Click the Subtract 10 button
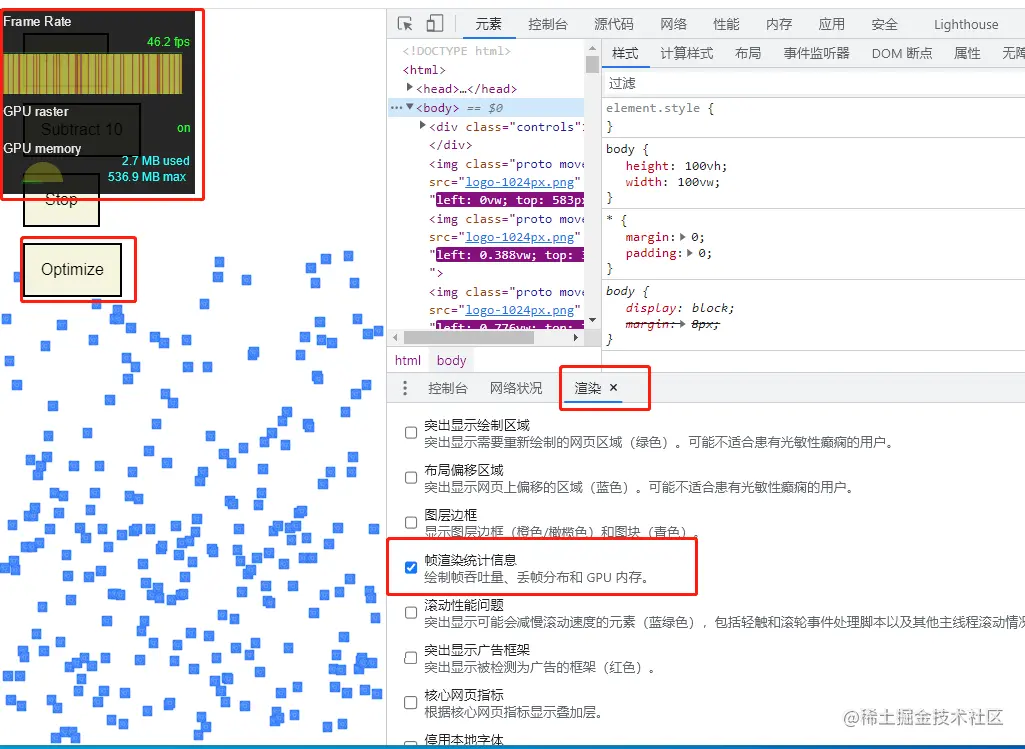Image resolution: width=1025 pixels, height=749 pixels. tap(82, 129)
